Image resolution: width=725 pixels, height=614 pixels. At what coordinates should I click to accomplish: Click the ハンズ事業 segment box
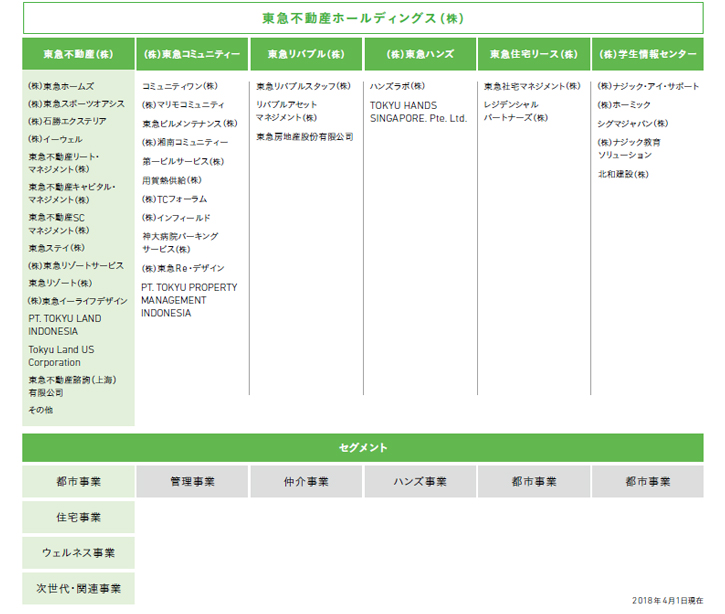(x=420, y=481)
